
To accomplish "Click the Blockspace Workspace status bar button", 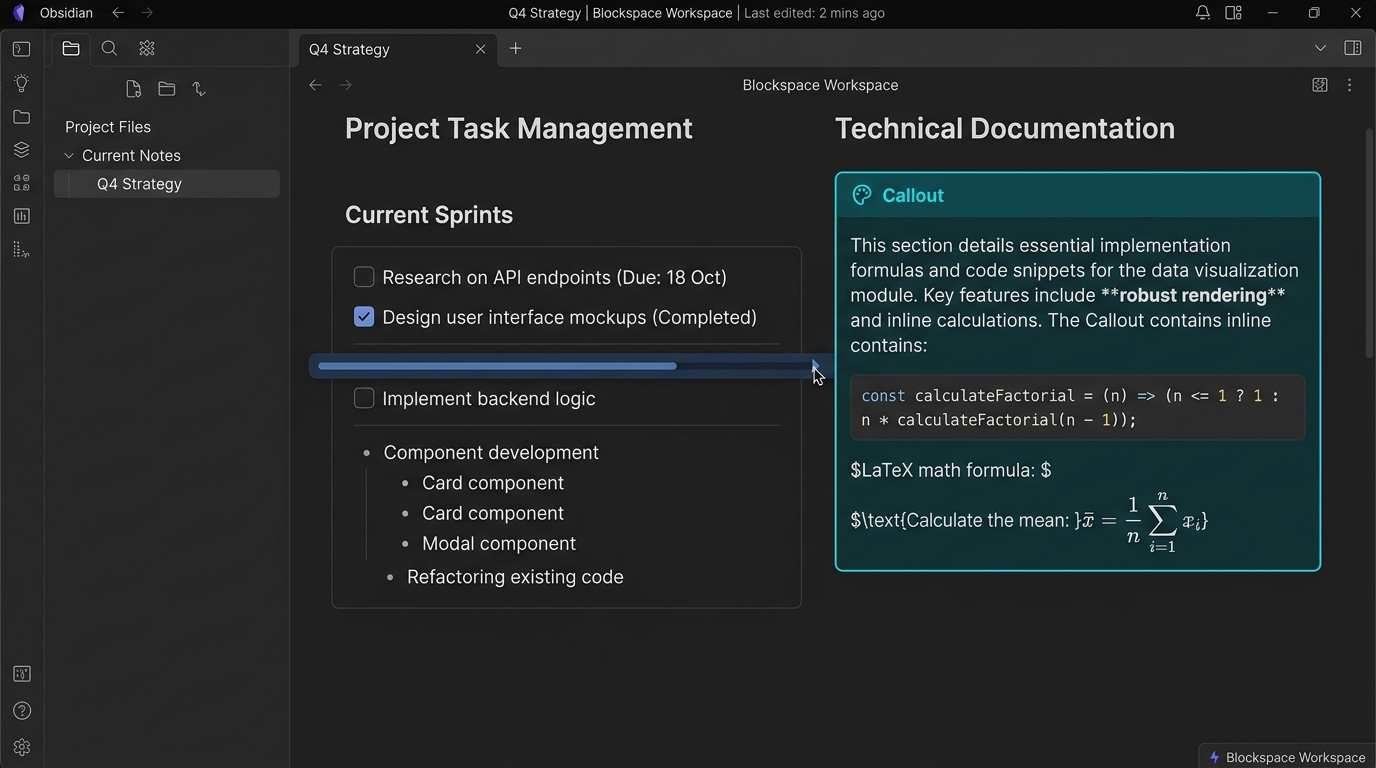I will [x=1287, y=757].
